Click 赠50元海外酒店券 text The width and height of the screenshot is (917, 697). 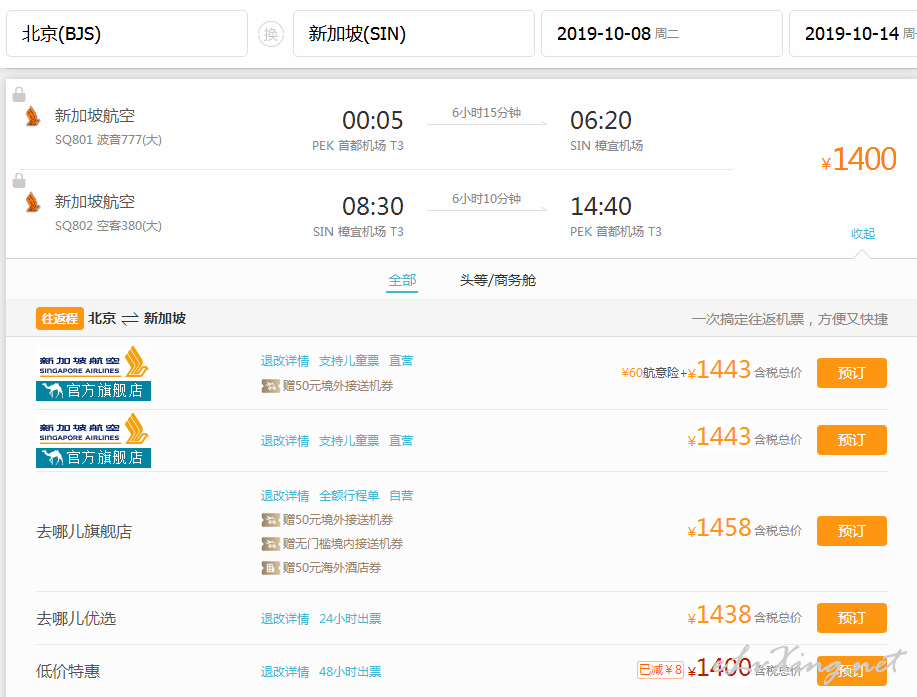coord(332,568)
